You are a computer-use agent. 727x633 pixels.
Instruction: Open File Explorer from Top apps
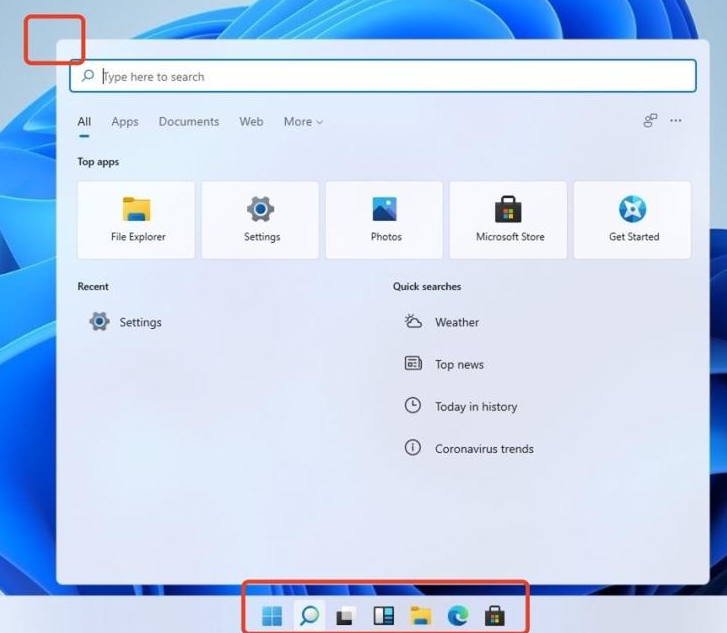[x=137, y=220]
